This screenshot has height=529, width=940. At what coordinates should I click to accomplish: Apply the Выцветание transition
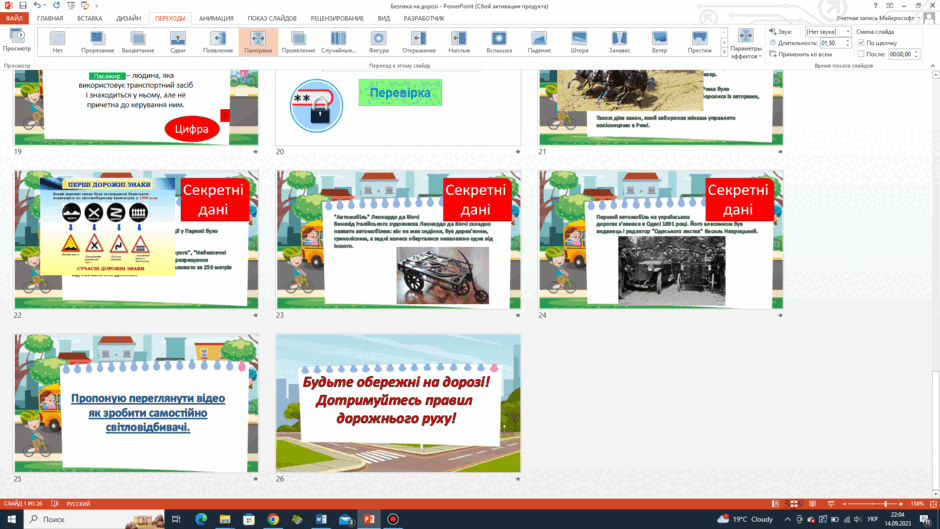pyautogui.click(x=137, y=42)
